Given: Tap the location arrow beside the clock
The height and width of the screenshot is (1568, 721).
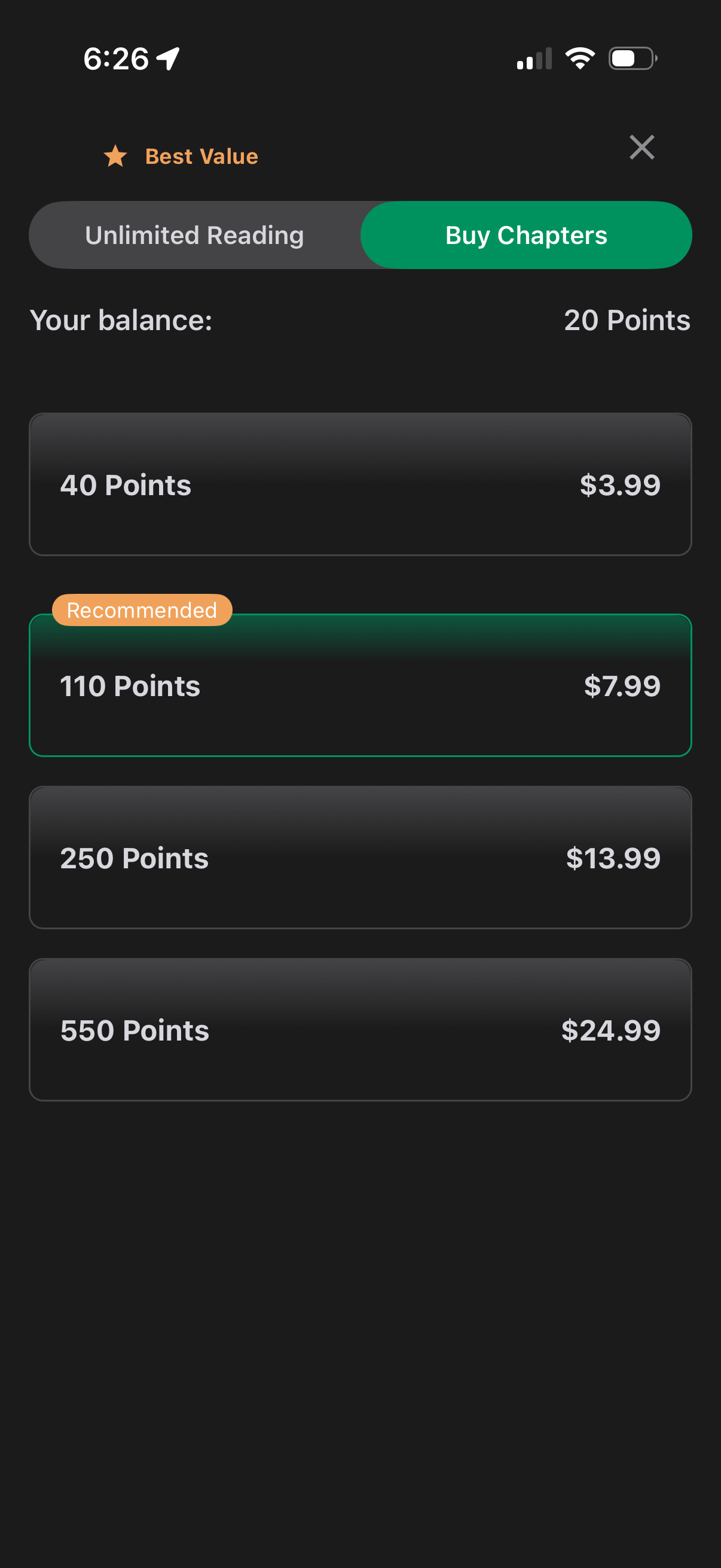Looking at the screenshot, I should tap(168, 59).
